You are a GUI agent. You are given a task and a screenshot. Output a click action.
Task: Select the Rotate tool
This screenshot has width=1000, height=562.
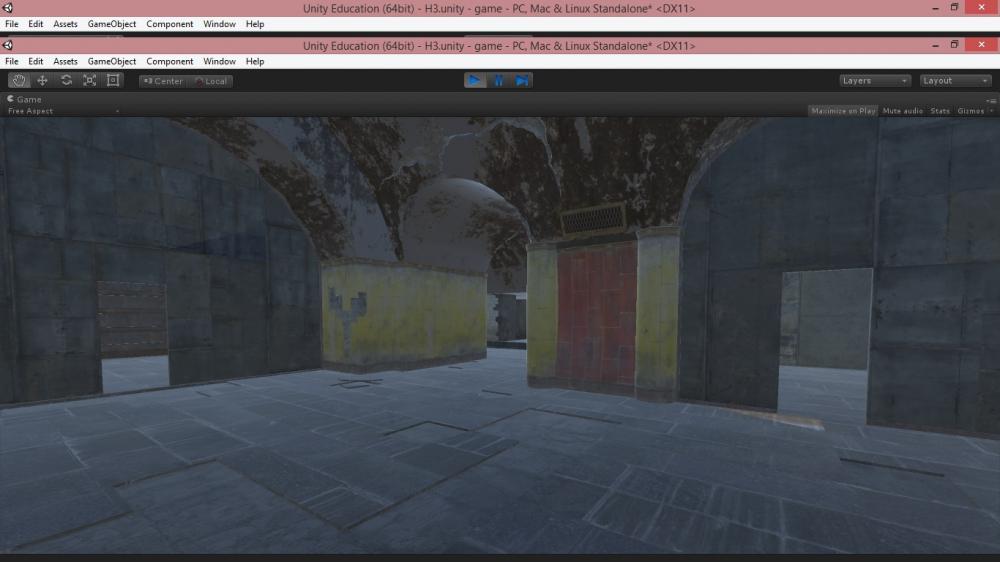tap(66, 80)
